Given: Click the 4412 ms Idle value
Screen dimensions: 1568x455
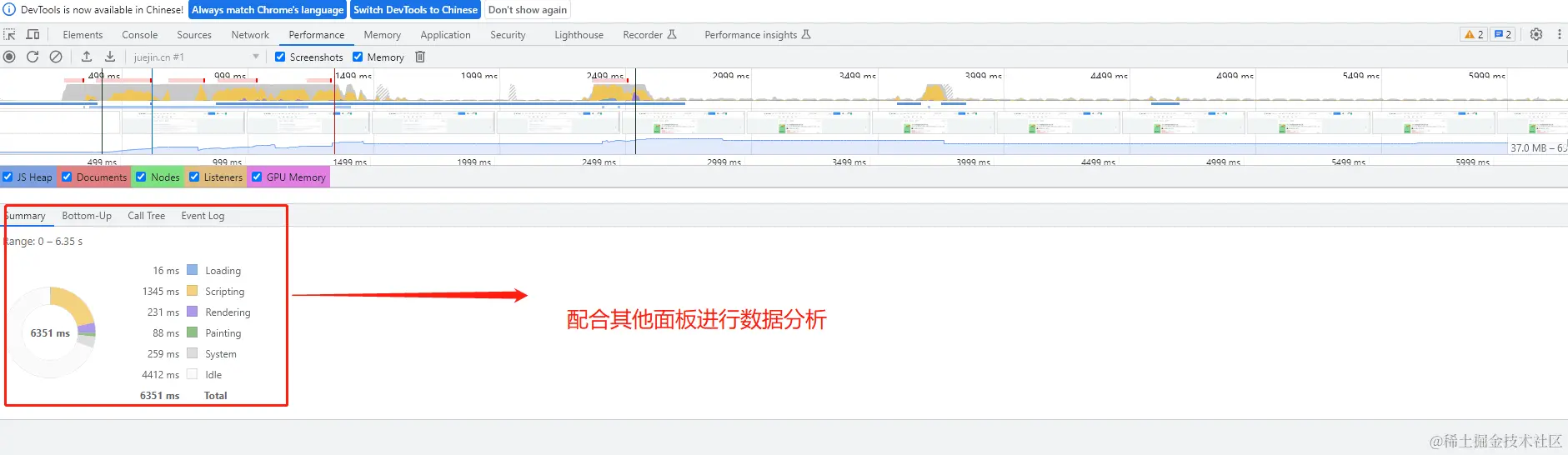Looking at the screenshot, I should click(x=160, y=375).
